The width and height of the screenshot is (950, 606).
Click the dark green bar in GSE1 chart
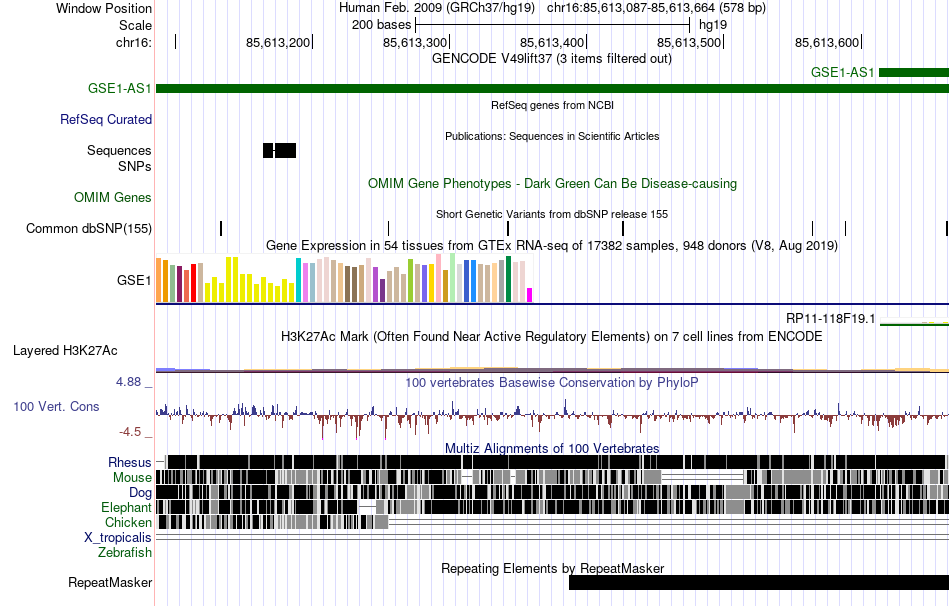pyautogui.click(x=509, y=279)
